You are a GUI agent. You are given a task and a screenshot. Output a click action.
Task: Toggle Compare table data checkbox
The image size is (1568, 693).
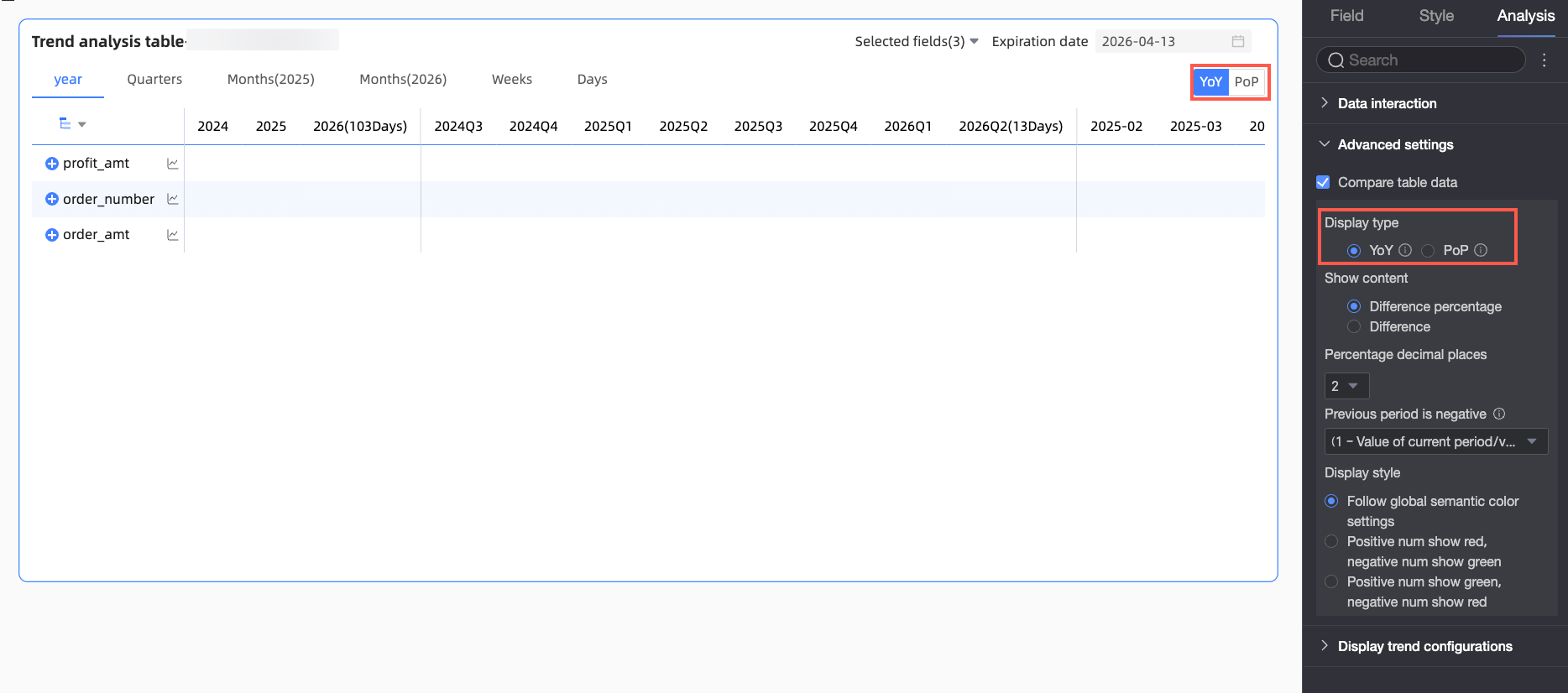1323,182
